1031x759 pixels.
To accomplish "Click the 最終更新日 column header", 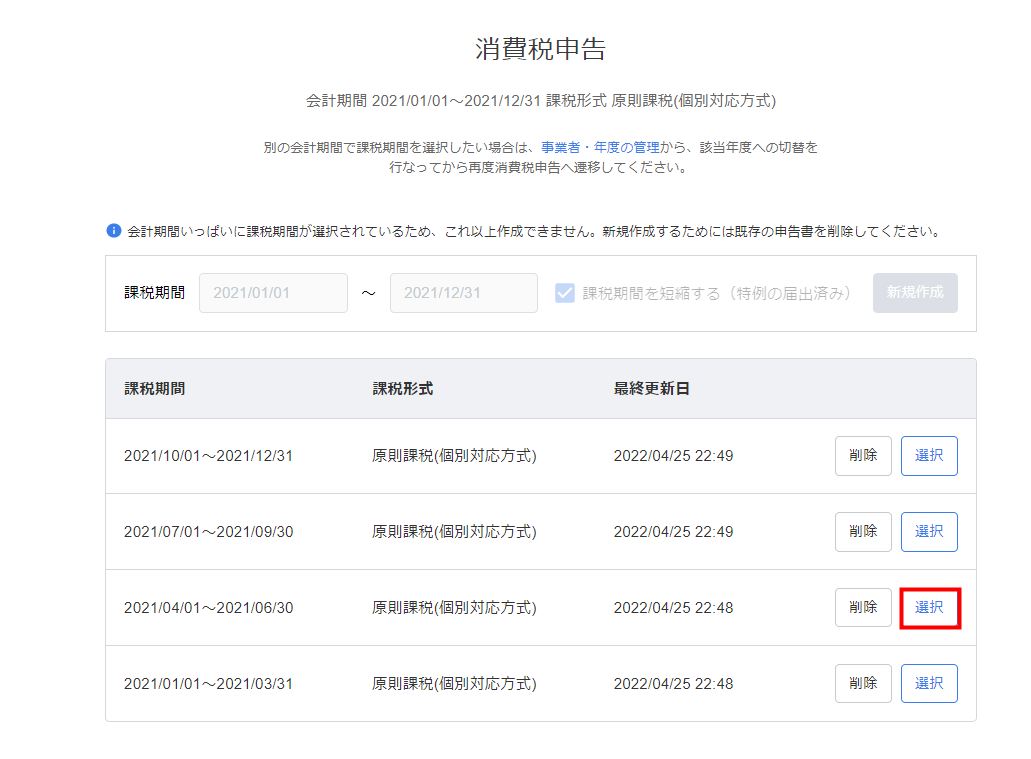I will (x=649, y=388).
